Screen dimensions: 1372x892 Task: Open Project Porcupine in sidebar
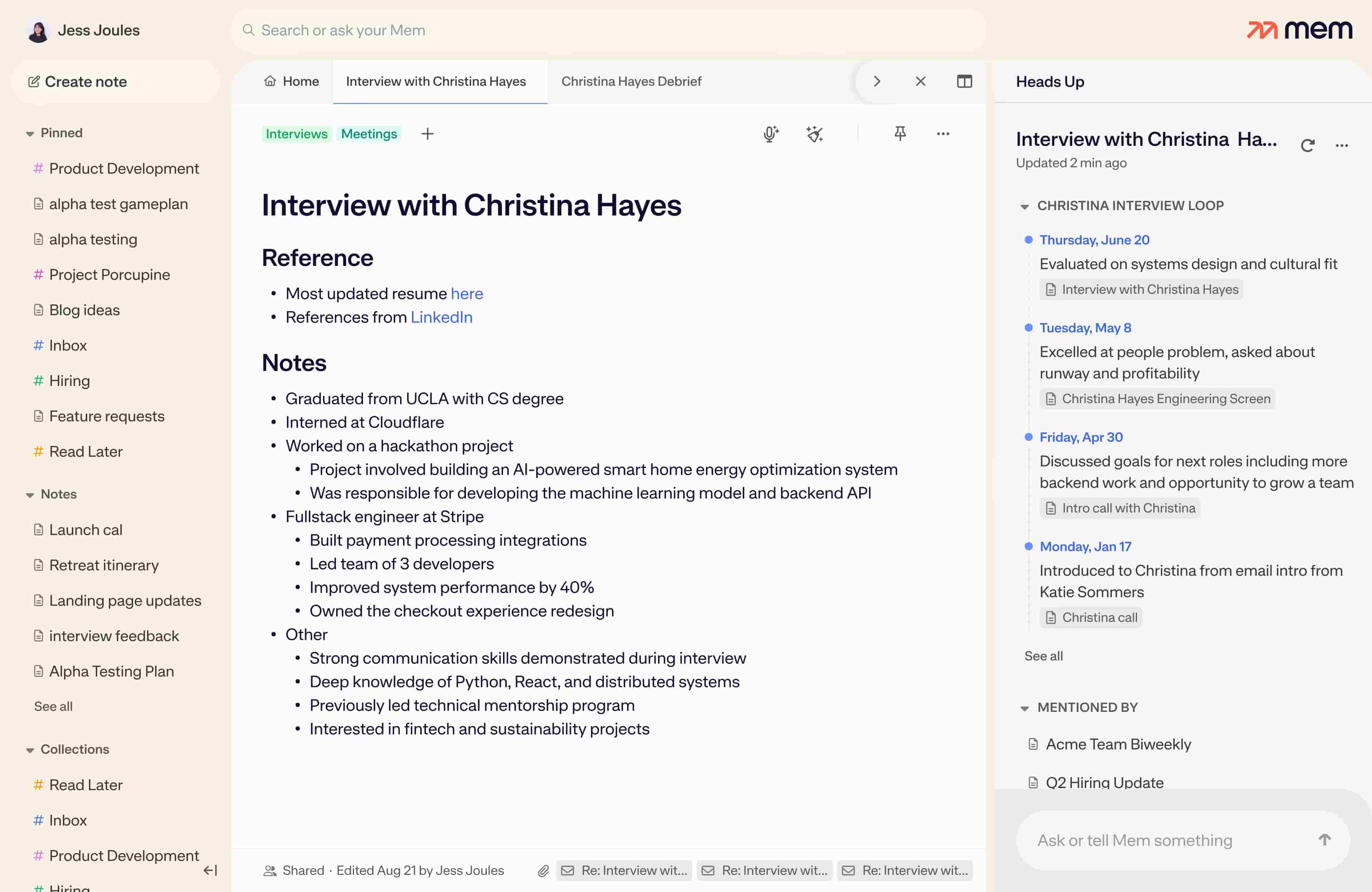point(109,274)
